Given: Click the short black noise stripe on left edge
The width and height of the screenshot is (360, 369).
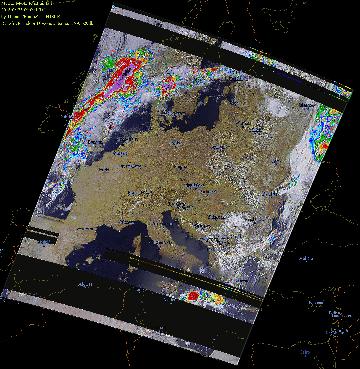Looking at the screenshot, I should click(41, 234).
